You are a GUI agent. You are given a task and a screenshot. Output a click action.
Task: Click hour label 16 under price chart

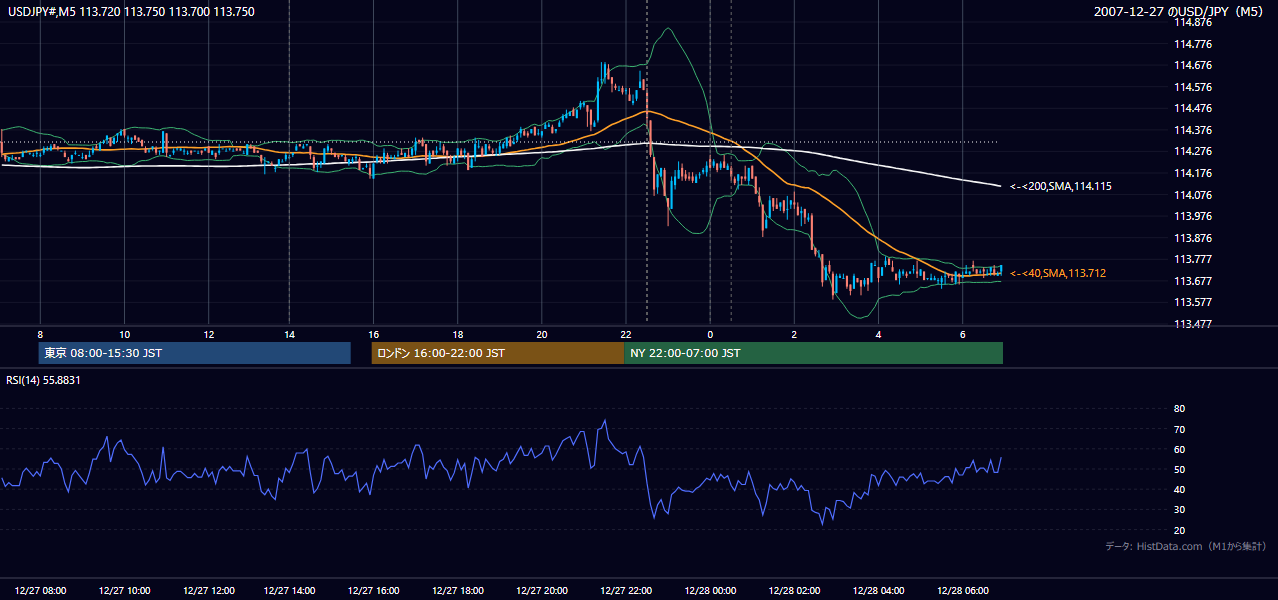pos(373,334)
